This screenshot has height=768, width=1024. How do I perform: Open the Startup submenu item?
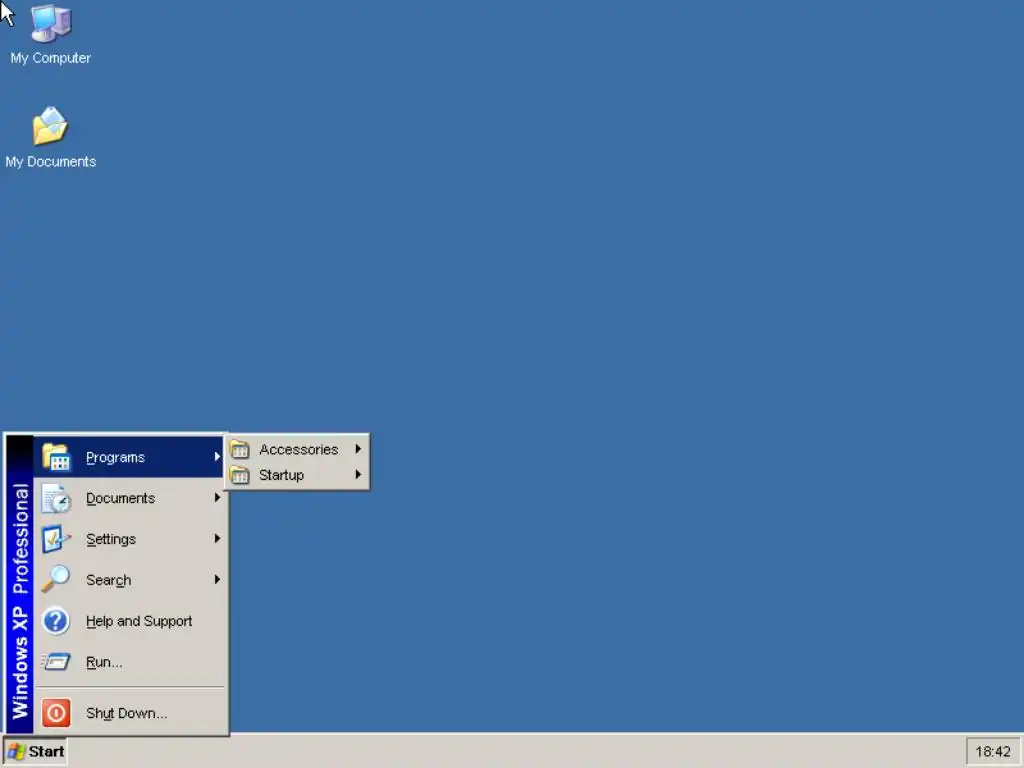297,475
